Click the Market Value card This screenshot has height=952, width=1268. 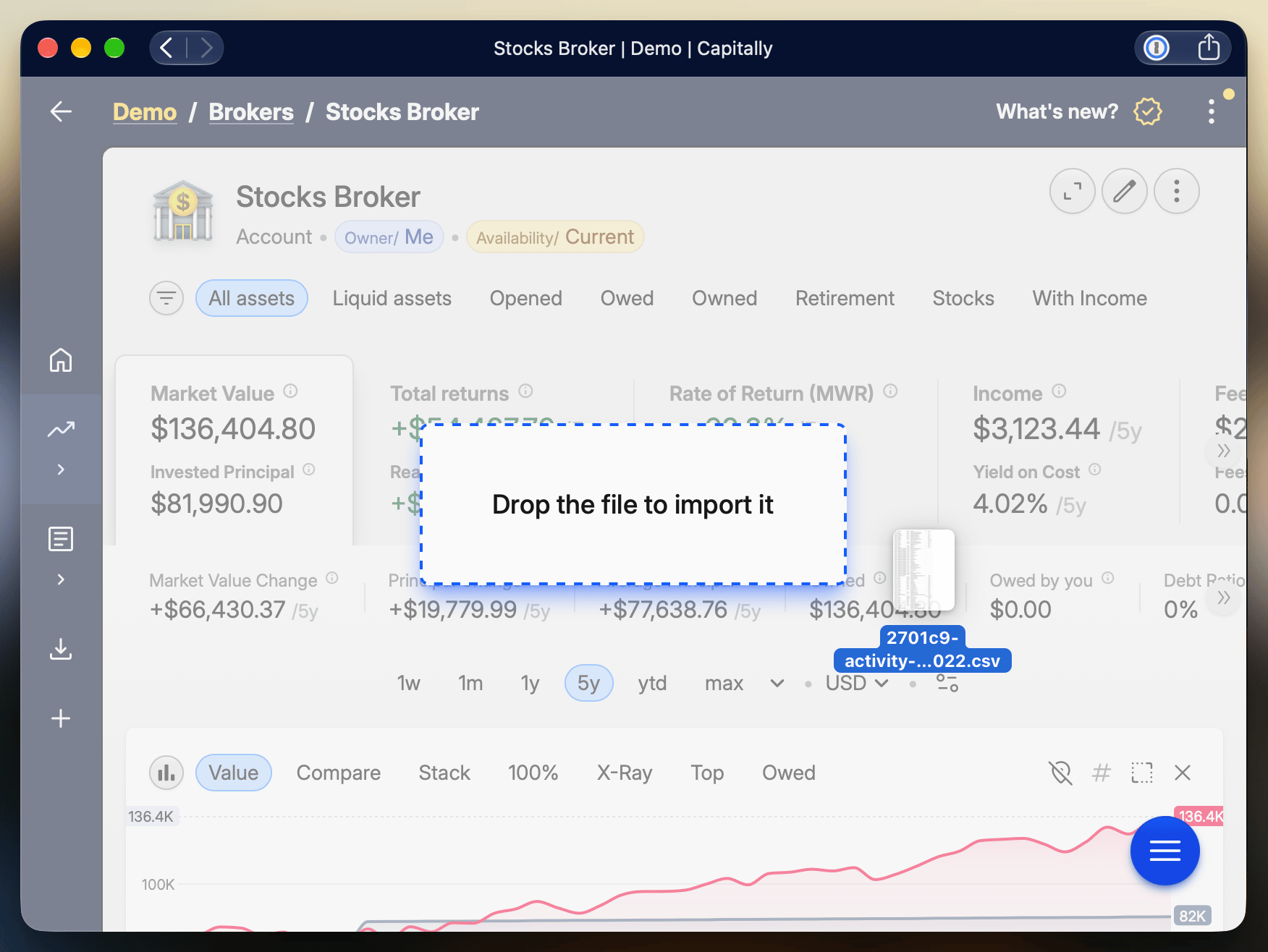click(x=234, y=450)
